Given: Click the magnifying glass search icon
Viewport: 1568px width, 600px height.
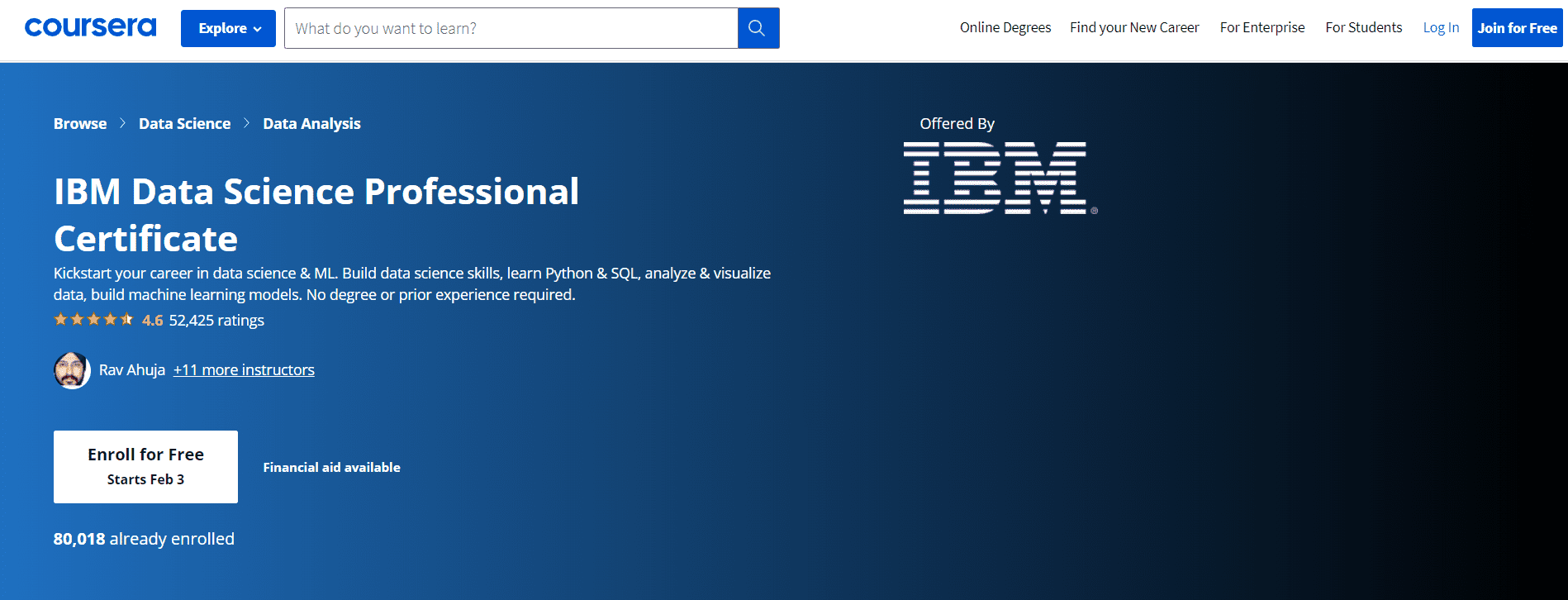Looking at the screenshot, I should 757,28.
